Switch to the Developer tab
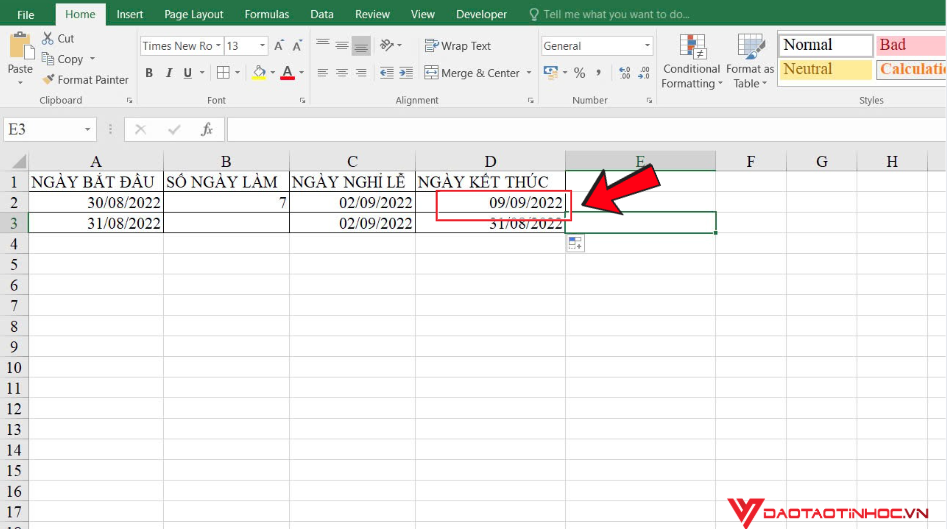The image size is (947, 529). 481,14
